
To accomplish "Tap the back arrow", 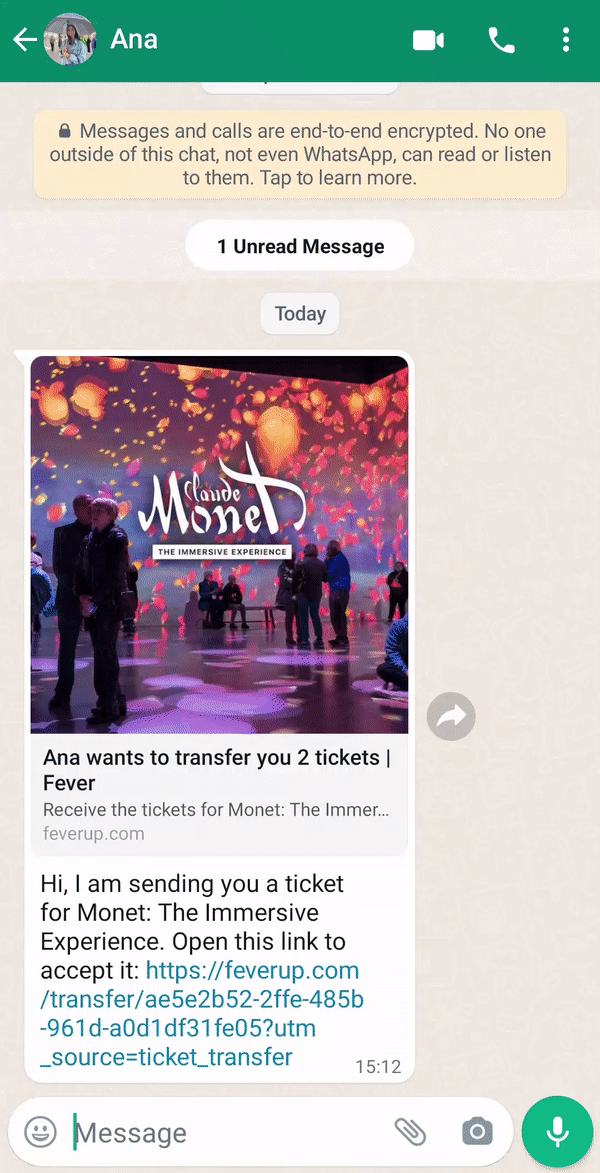I will pyautogui.click(x=25, y=40).
